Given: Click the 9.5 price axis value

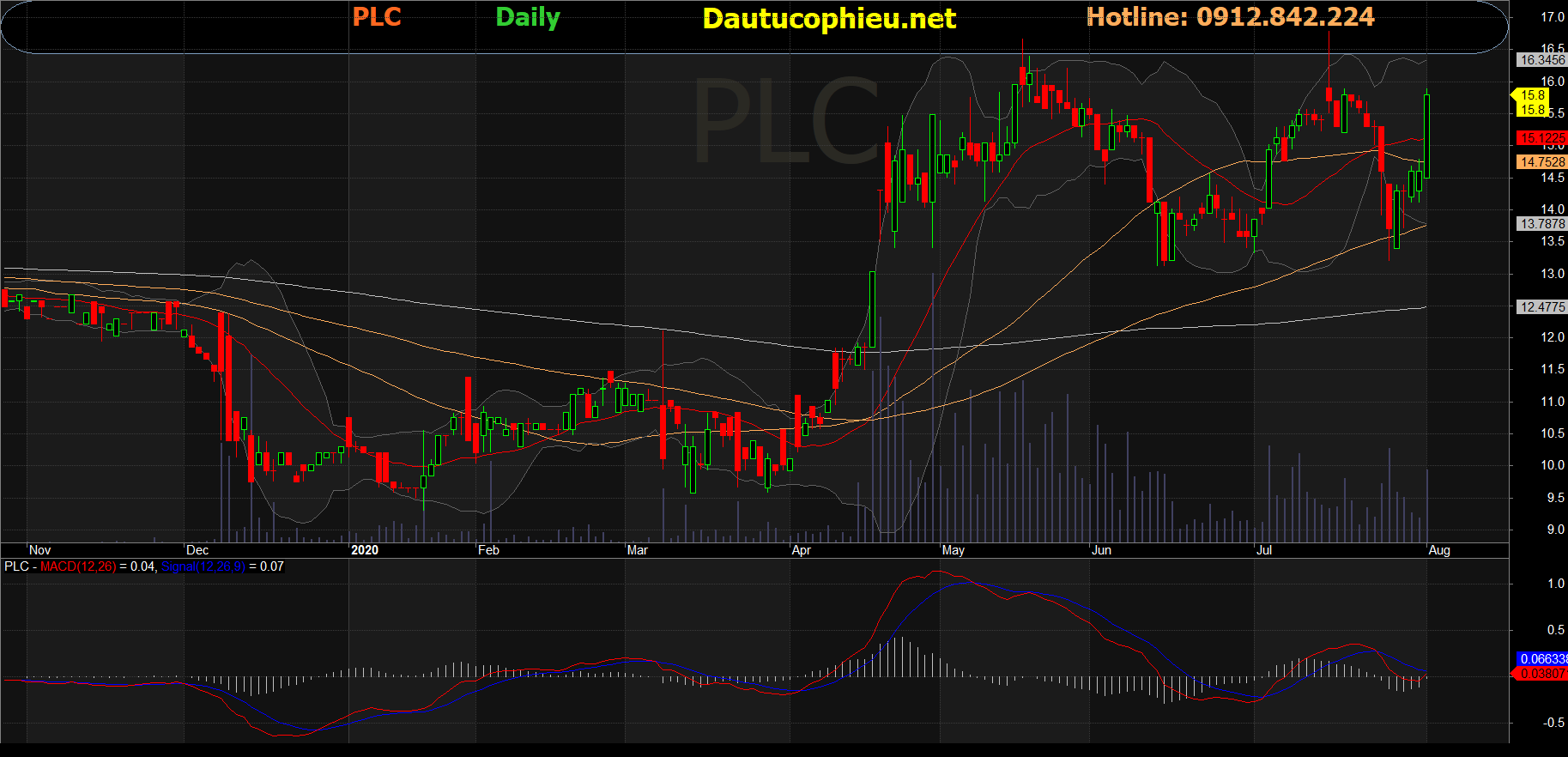Looking at the screenshot, I should point(1555,498).
